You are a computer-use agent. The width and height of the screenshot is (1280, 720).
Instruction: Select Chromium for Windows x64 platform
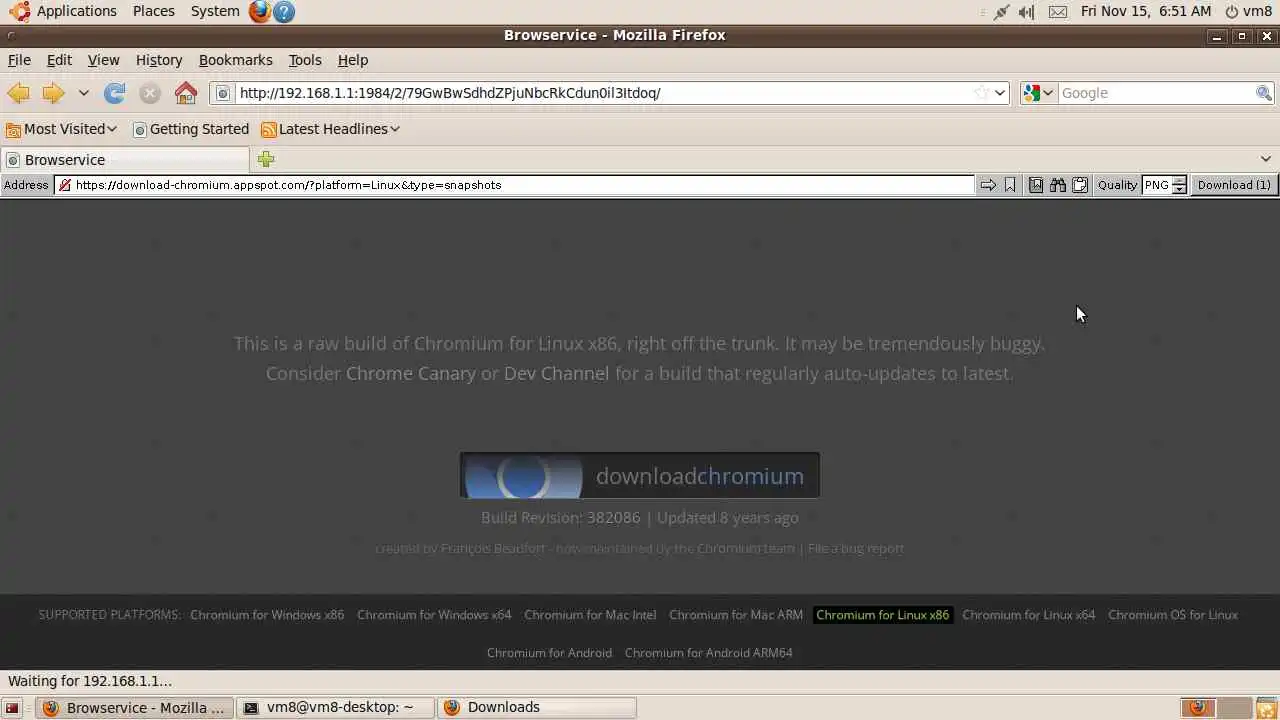click(x=434, y=615)
